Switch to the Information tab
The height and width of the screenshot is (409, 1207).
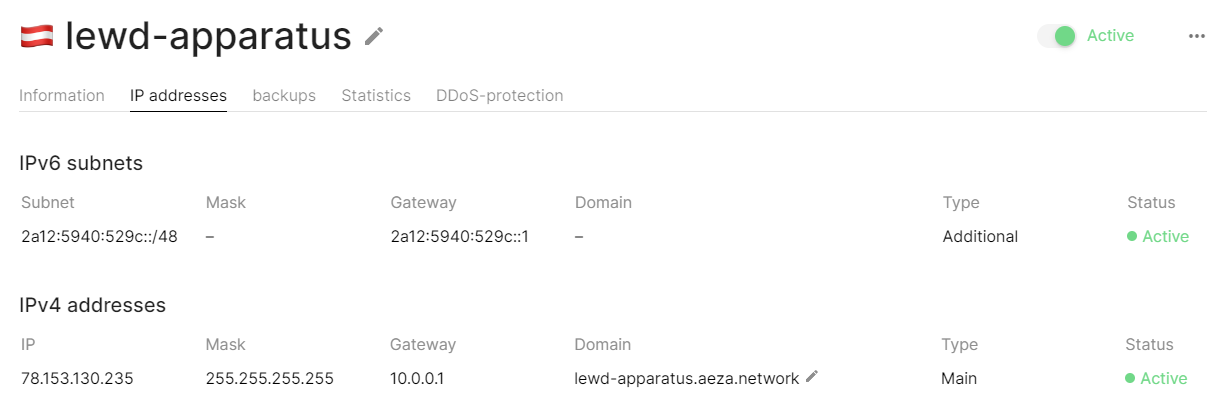click(x=62, y=96)
